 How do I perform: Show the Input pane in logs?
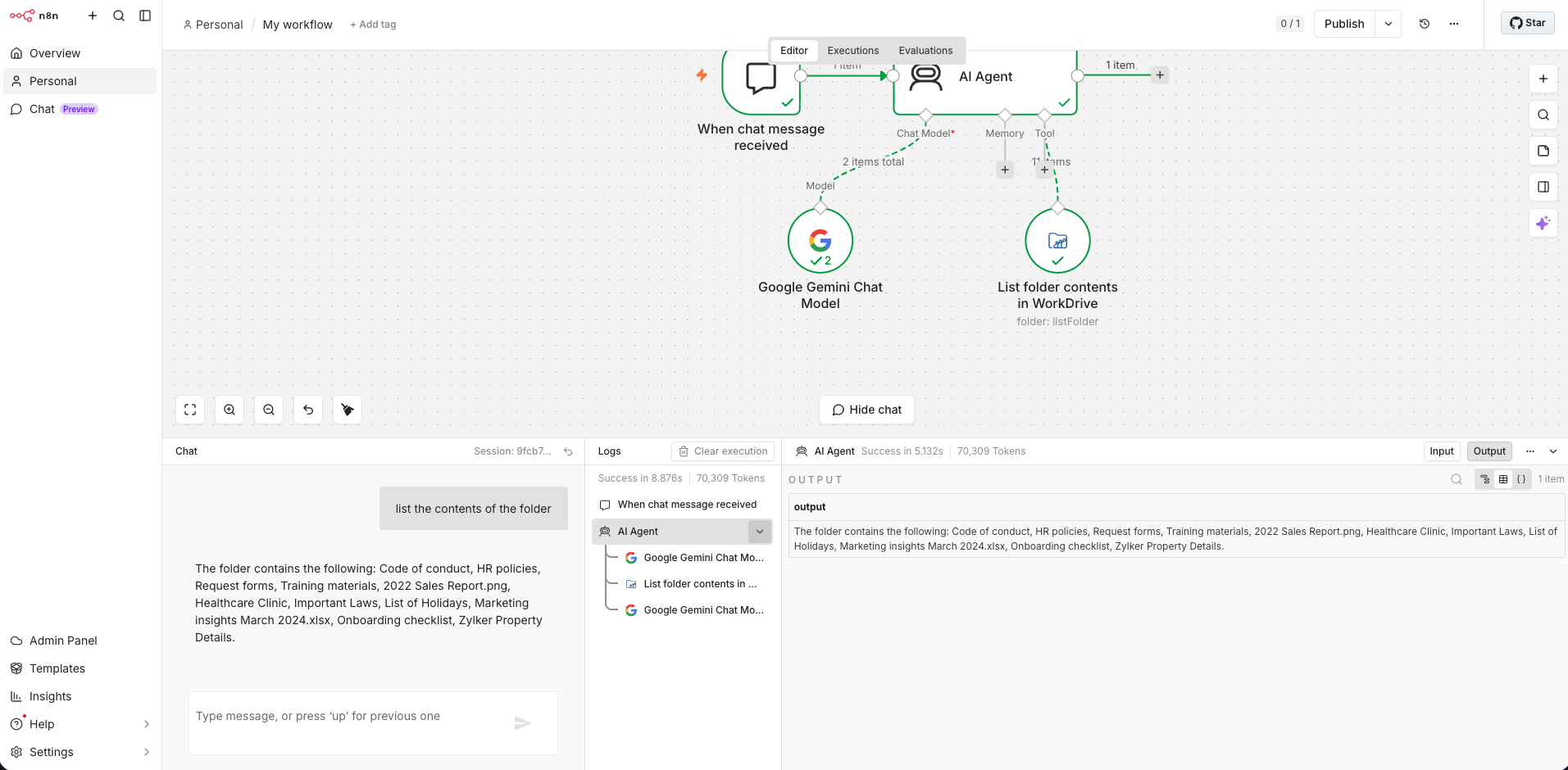[1442, 451]
